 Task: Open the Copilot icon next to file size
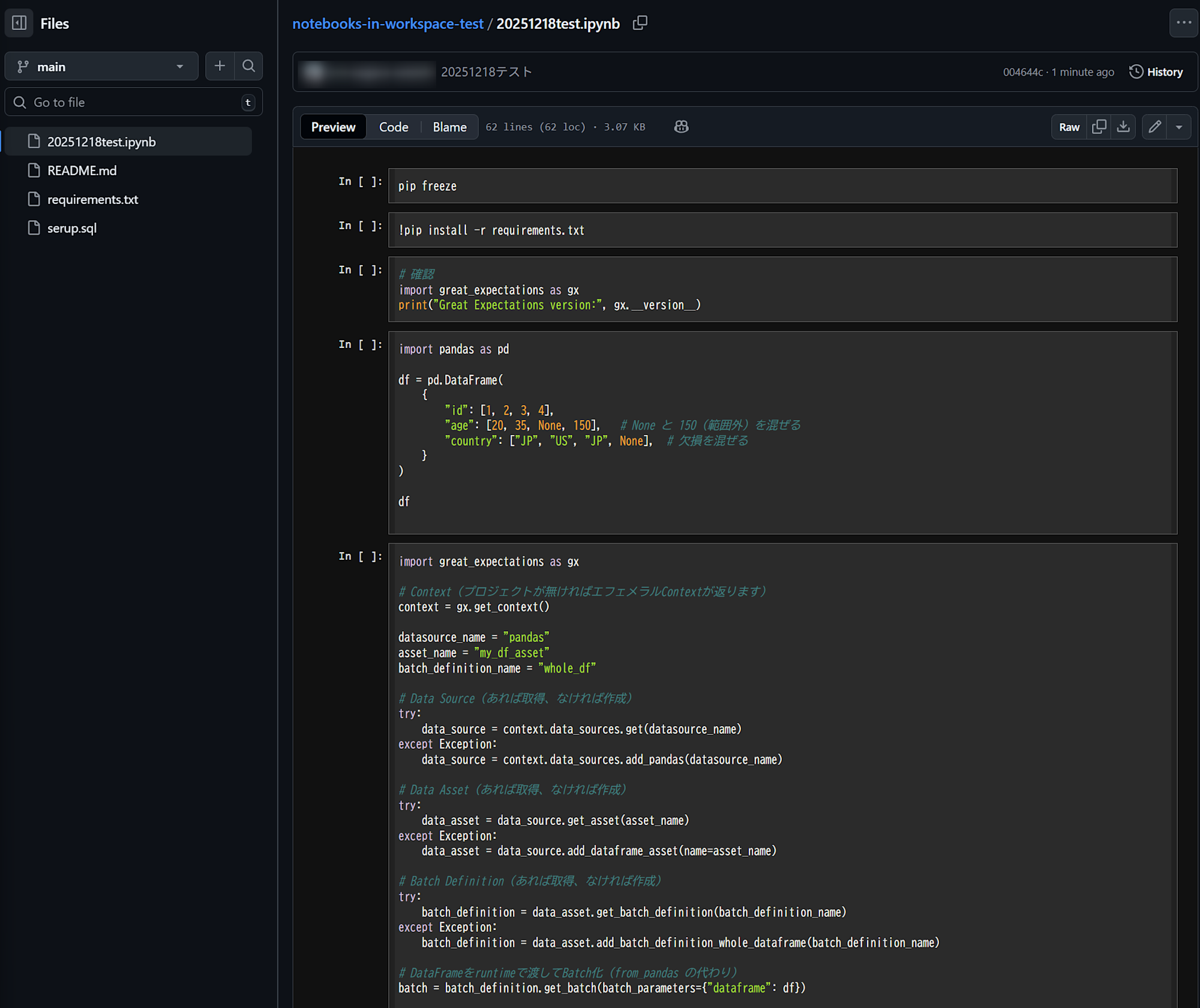[x=681, y=127]
